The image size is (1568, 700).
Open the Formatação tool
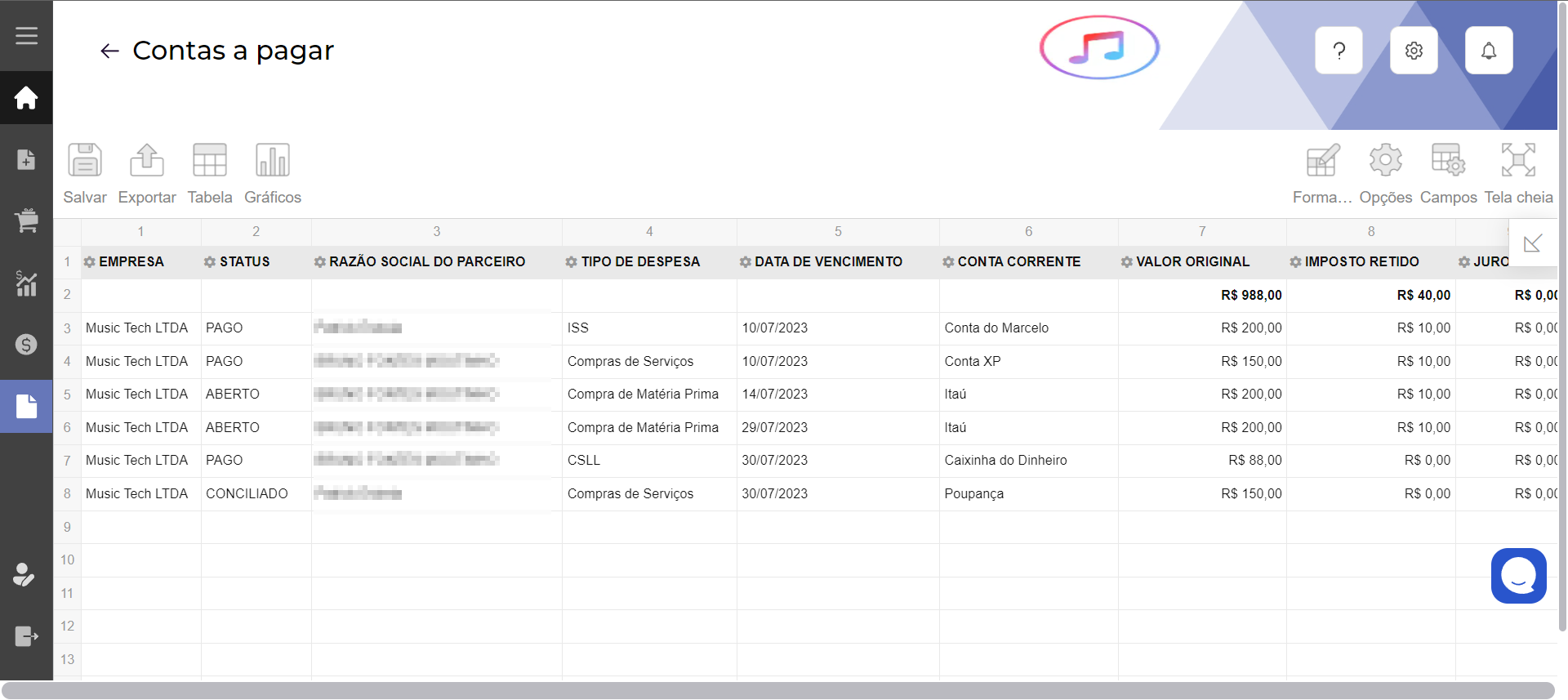pos(1322,161)
